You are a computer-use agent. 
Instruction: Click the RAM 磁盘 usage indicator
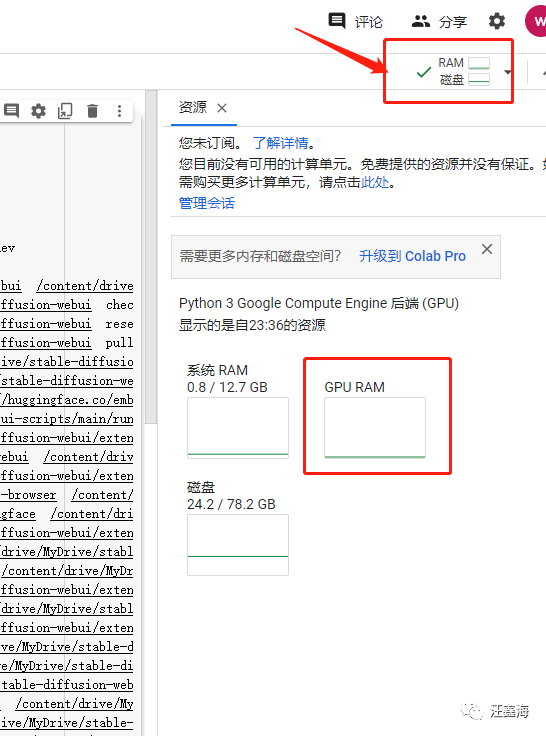tap(453, 71)
